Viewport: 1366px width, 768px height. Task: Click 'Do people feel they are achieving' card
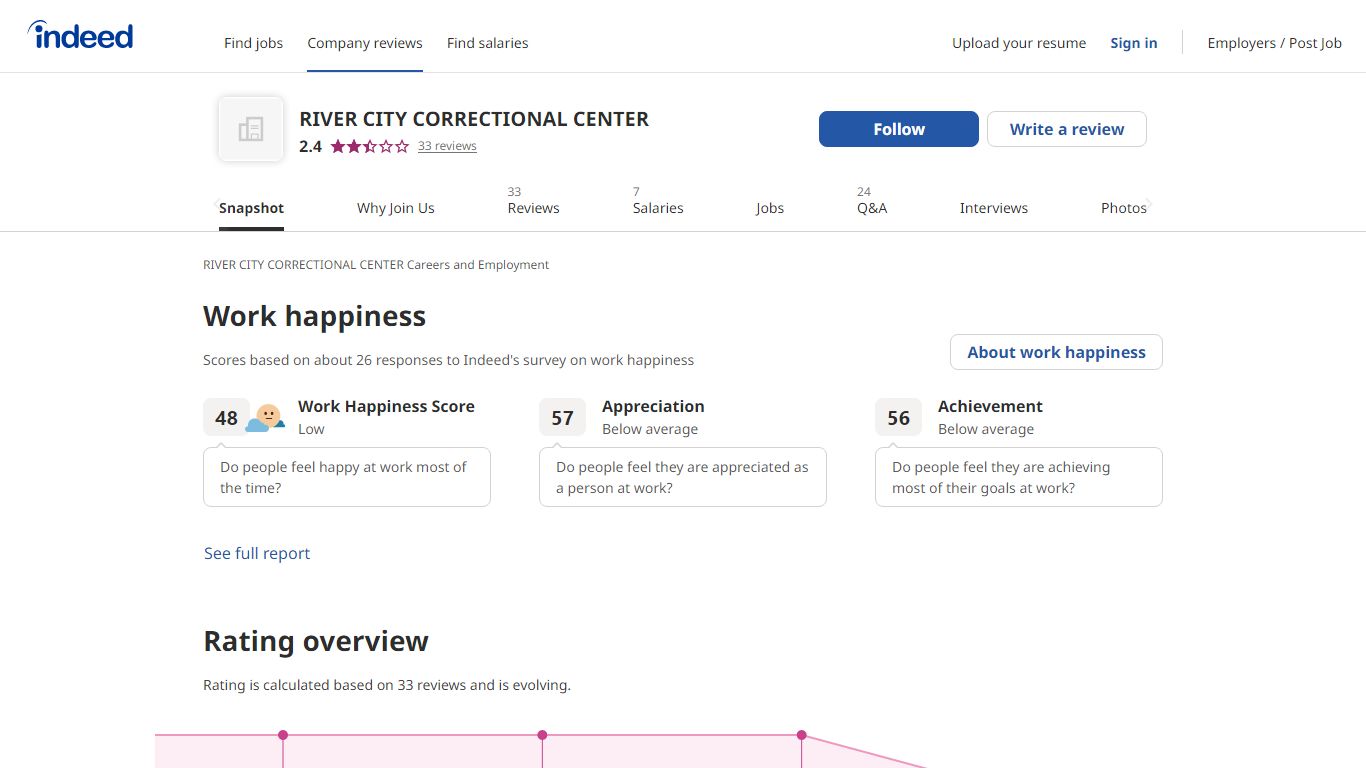point(1019,477)
